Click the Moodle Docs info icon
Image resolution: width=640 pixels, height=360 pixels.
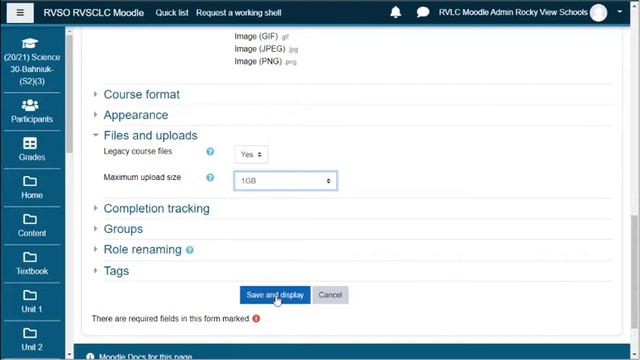click(90, 356)
